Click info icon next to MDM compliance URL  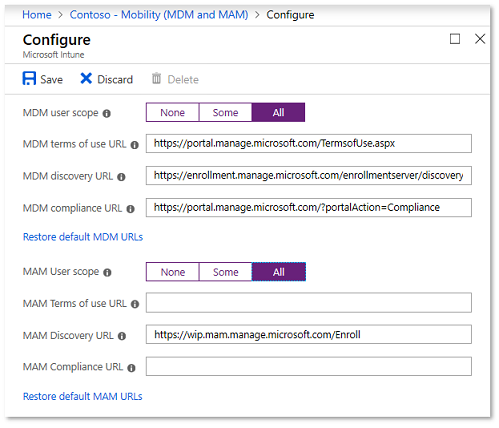pos(130,209)
